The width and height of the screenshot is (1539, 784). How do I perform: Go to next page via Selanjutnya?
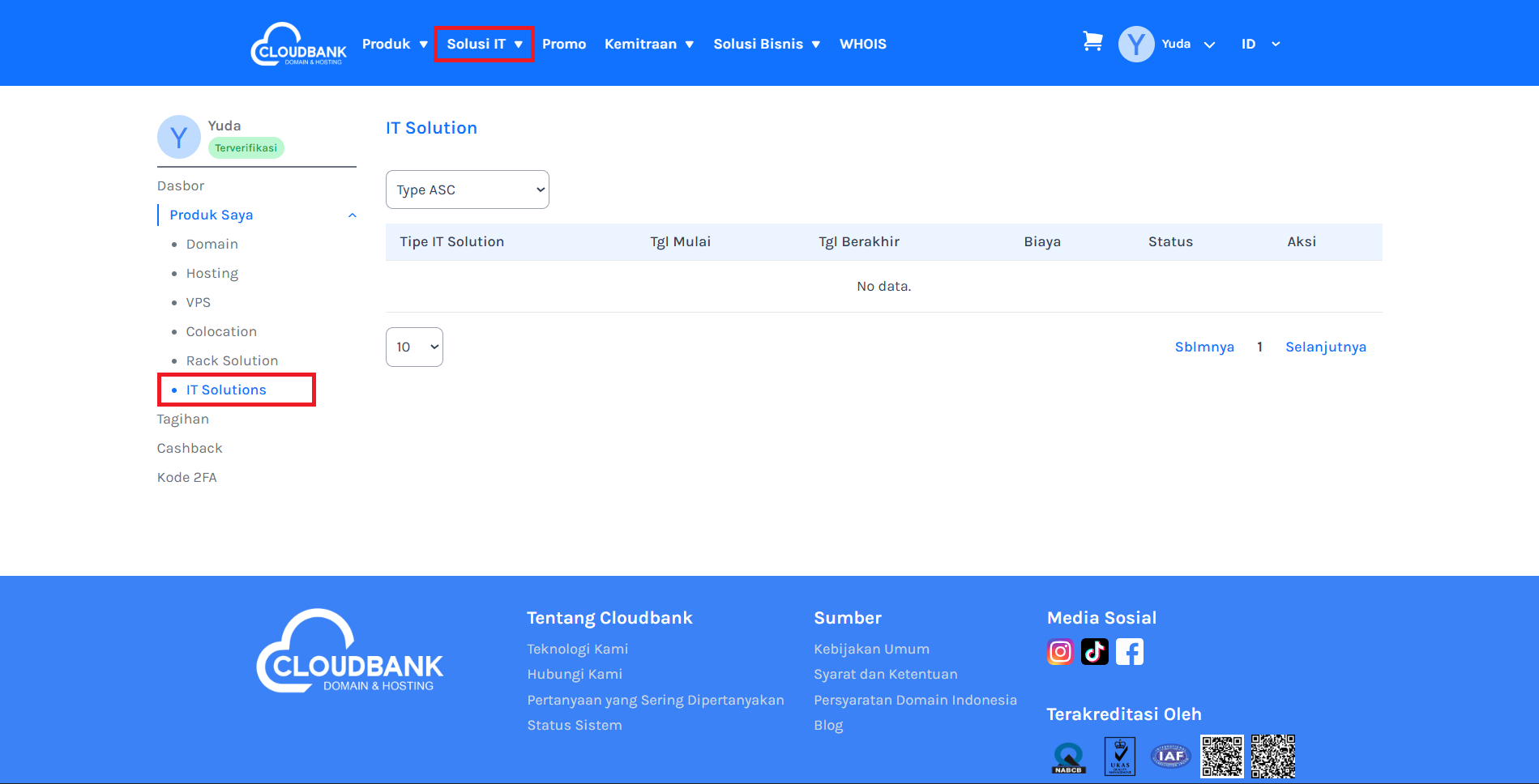[1325, 347]
